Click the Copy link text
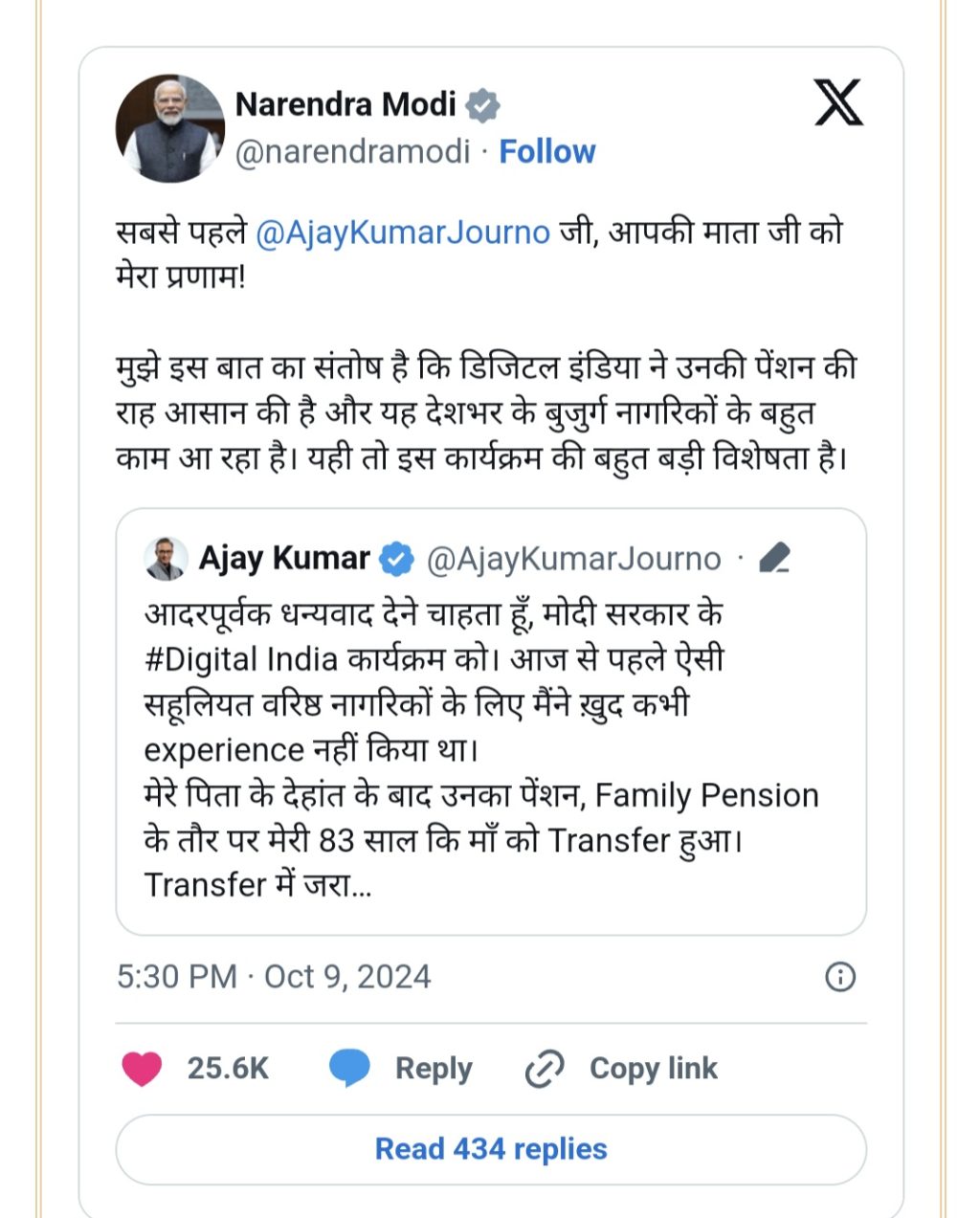 click(654, 1068)
